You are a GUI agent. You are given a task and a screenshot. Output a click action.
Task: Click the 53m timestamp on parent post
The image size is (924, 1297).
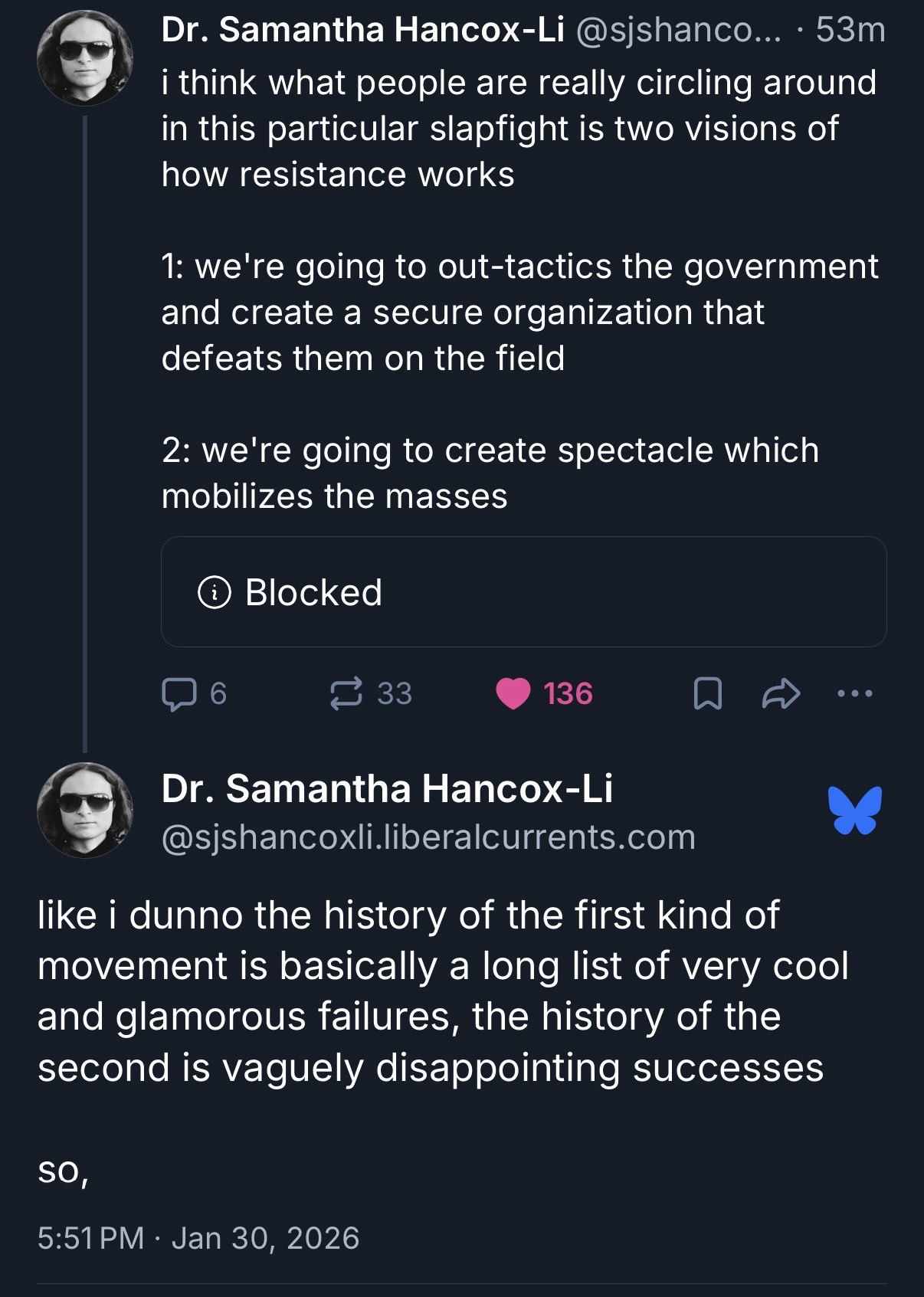click(x=850, y=31)
